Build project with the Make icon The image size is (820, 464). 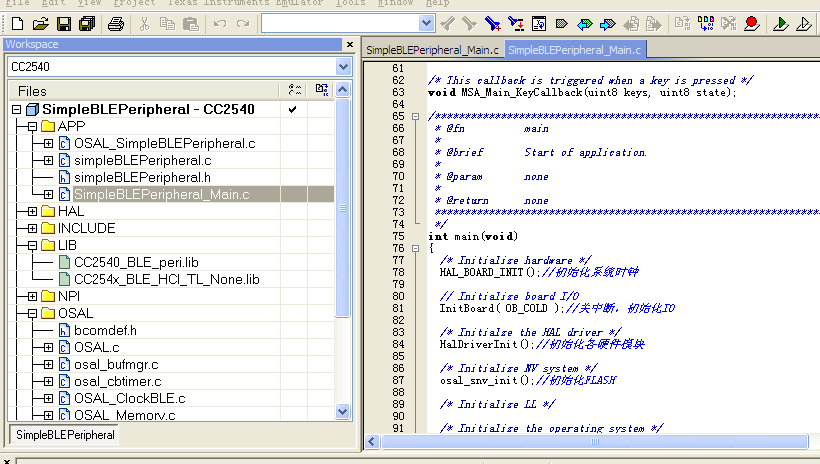tap(705, 24)
